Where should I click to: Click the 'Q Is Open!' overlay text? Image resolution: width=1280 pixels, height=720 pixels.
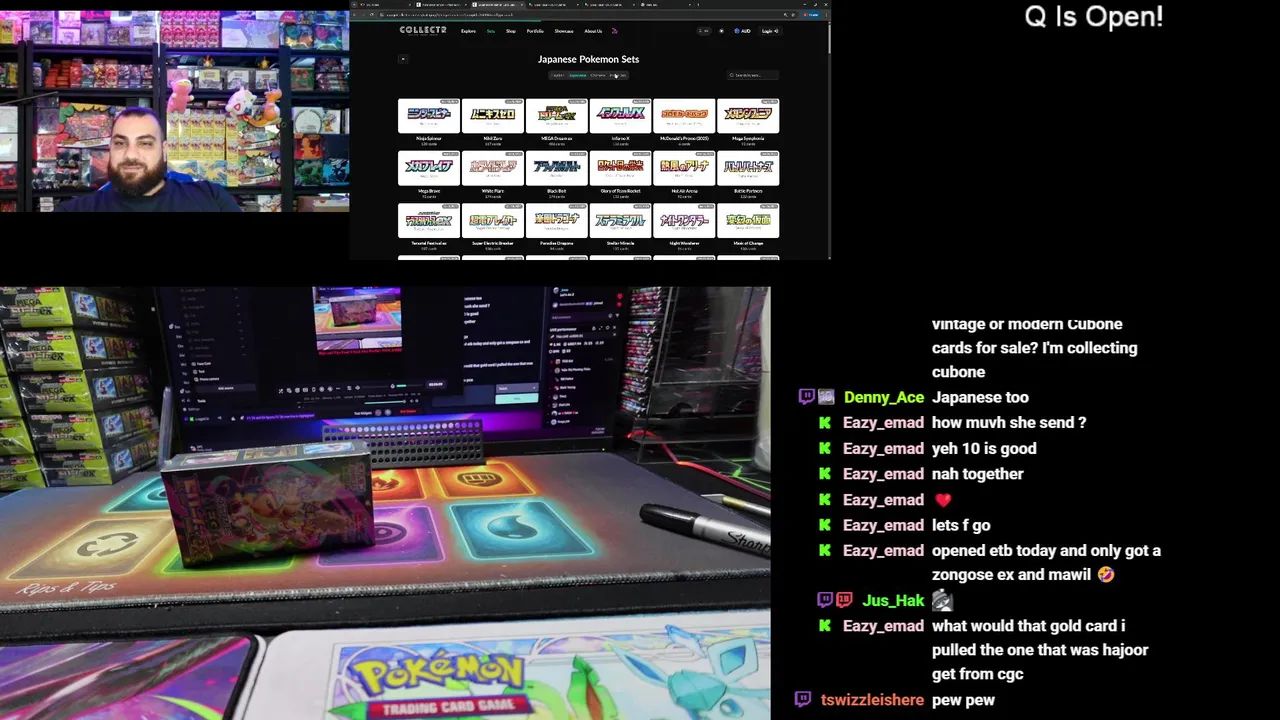tap(1094, 17)
